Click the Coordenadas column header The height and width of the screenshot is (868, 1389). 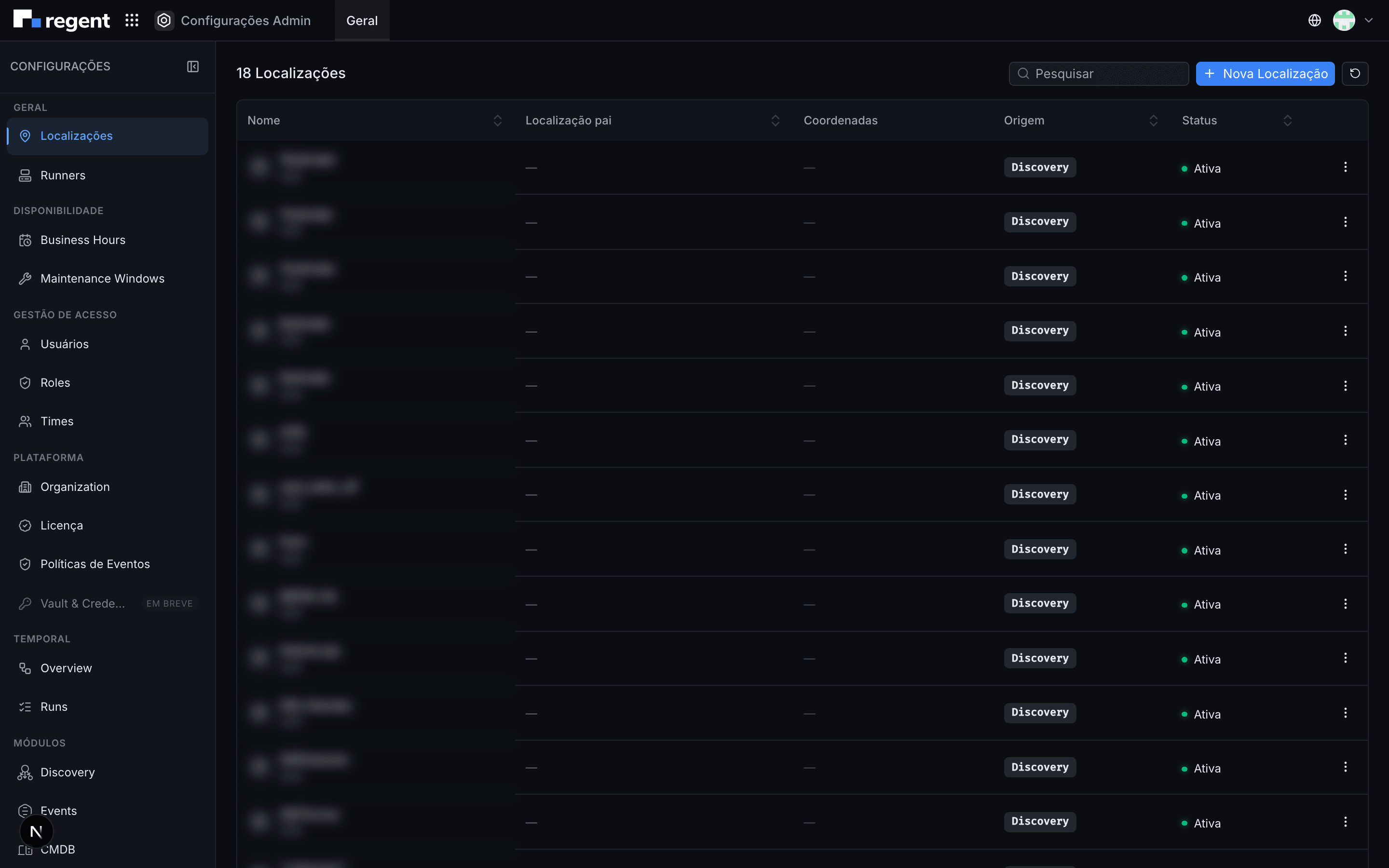tap(840, 121)
